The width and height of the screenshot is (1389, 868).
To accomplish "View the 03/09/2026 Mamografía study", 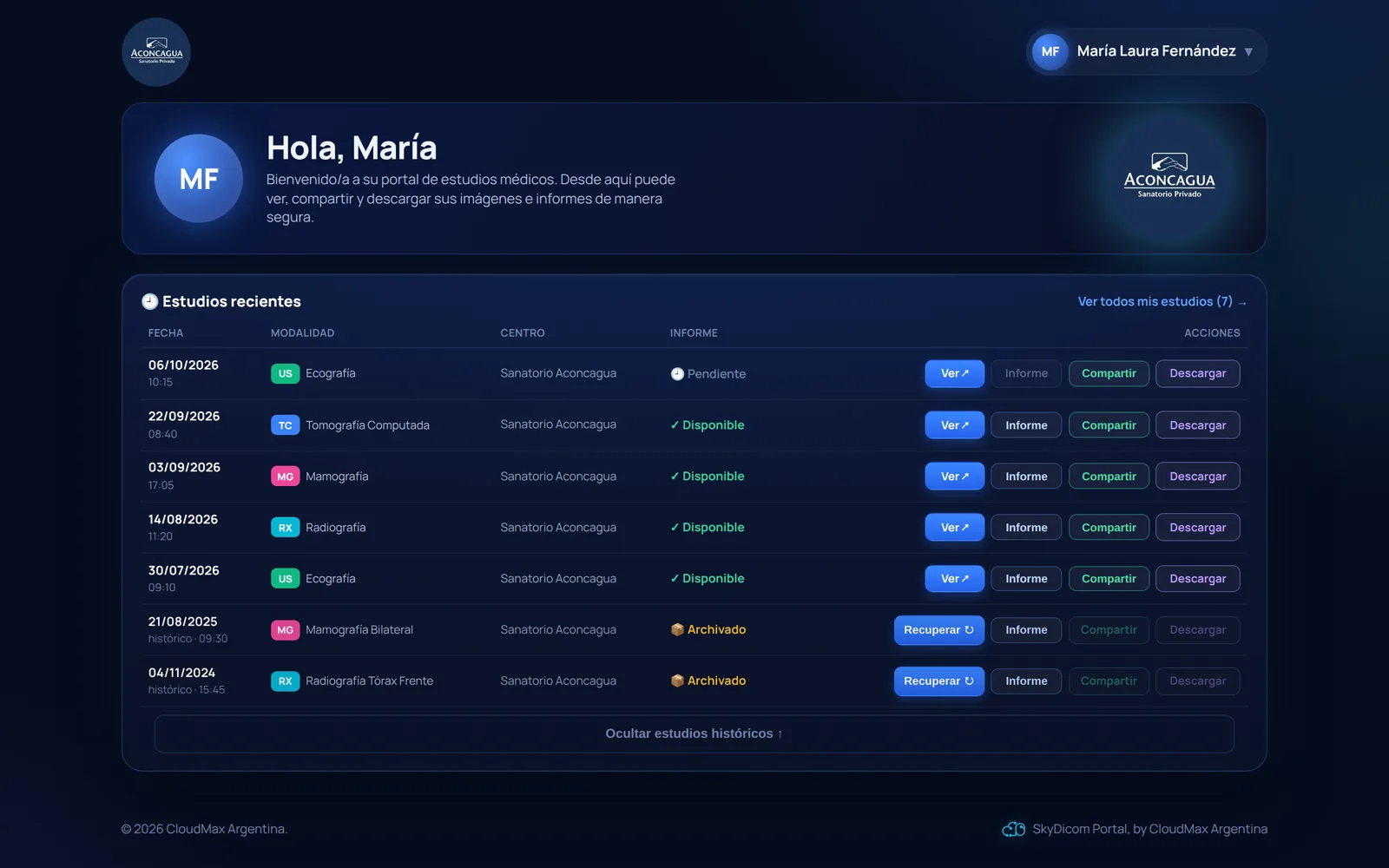I will coord(955,477).
